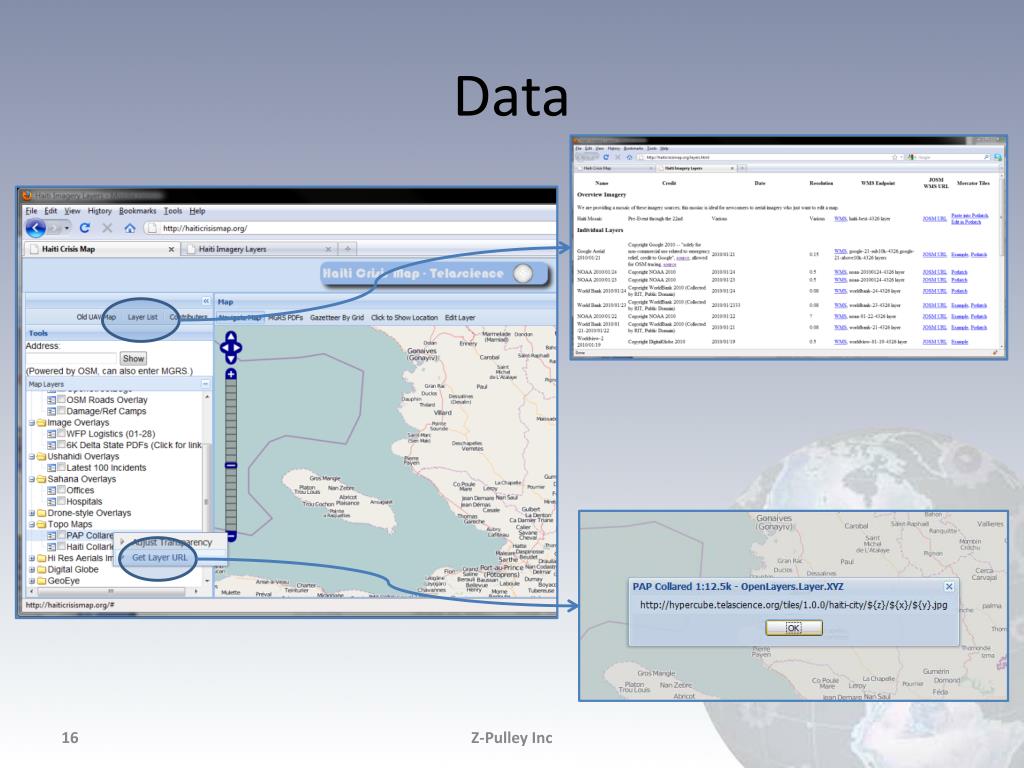Click the browser Back arrow button
This screenshot has height=768, width=1024.
click(36, 228)
